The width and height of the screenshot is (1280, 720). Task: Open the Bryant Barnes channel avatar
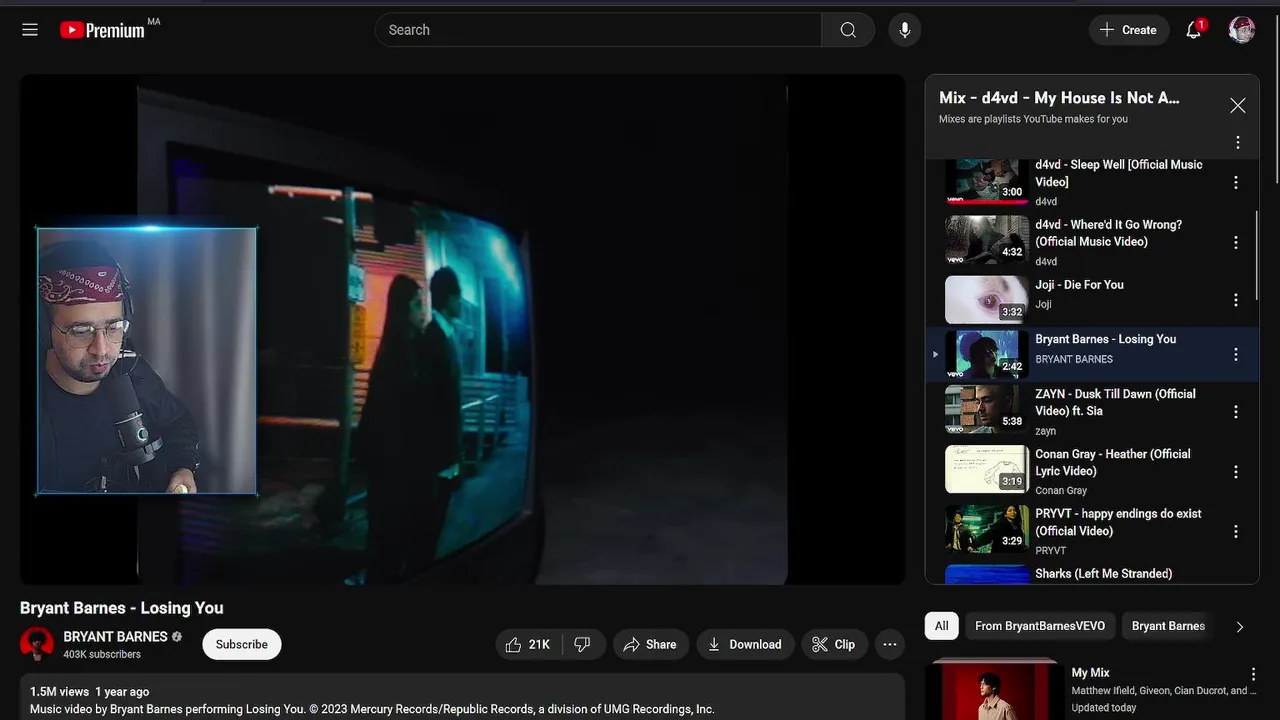coord(37,644)
